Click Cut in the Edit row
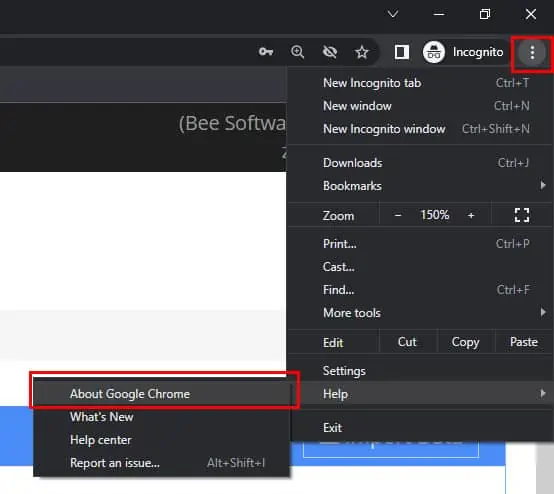Screen dimensions: 554x494 click(x=407, y=342)
